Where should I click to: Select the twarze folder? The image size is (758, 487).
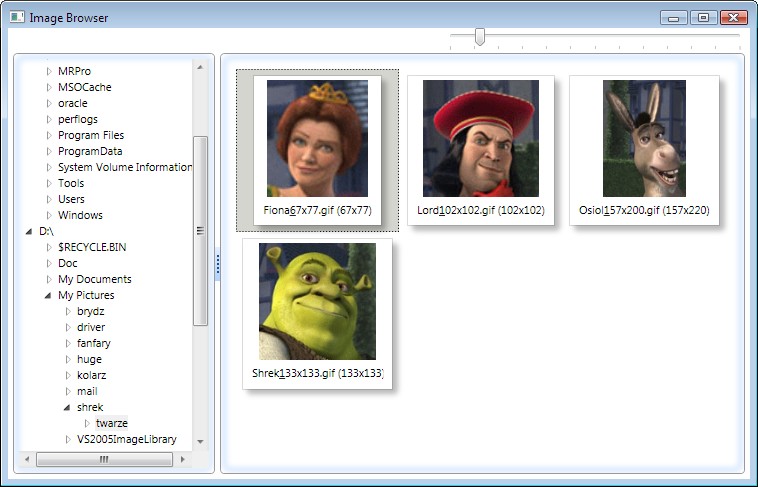[x=112, y=423]
